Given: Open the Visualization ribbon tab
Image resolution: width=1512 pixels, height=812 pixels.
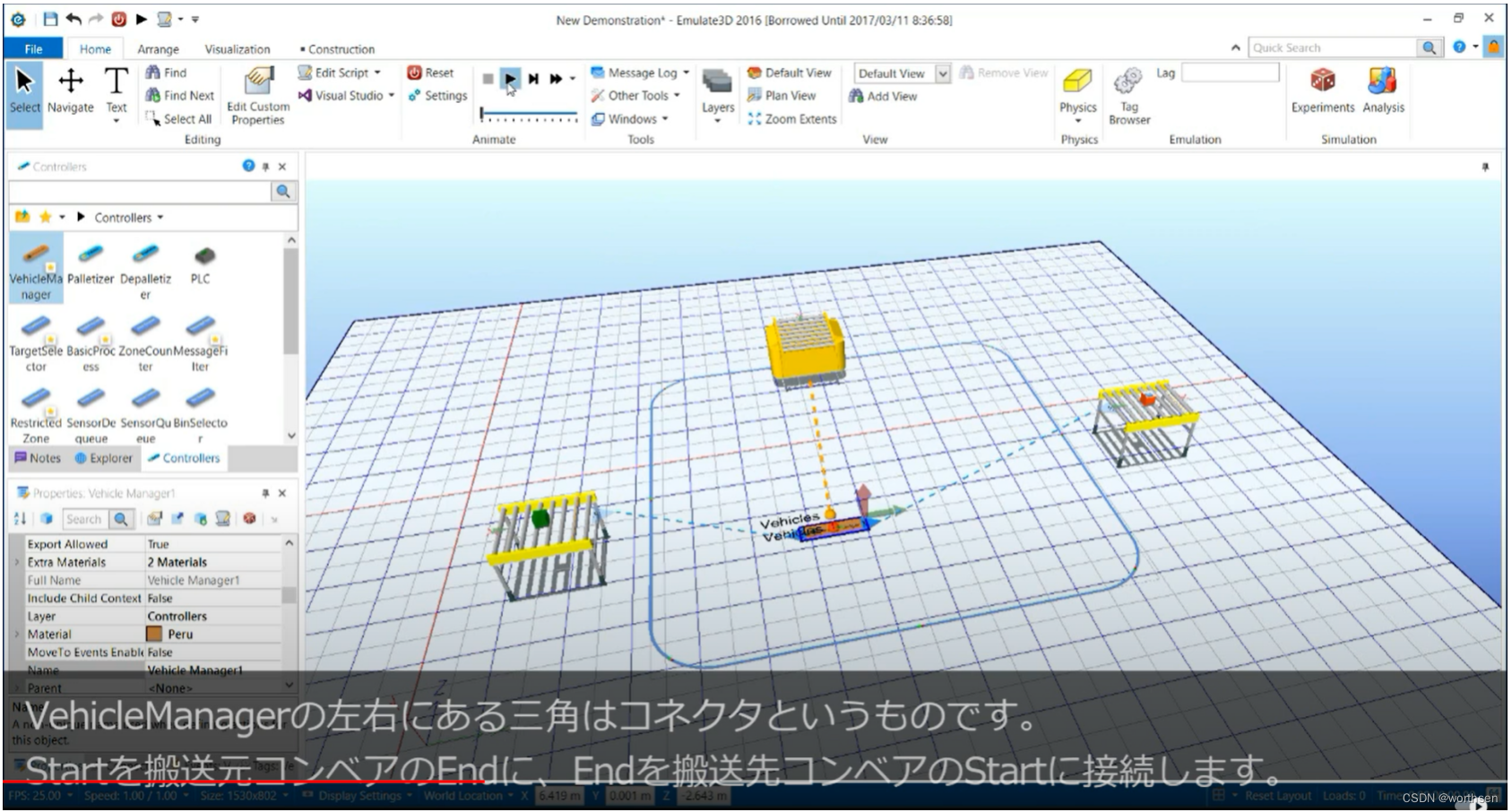Looking at the screenshot, I should [237, 49].
